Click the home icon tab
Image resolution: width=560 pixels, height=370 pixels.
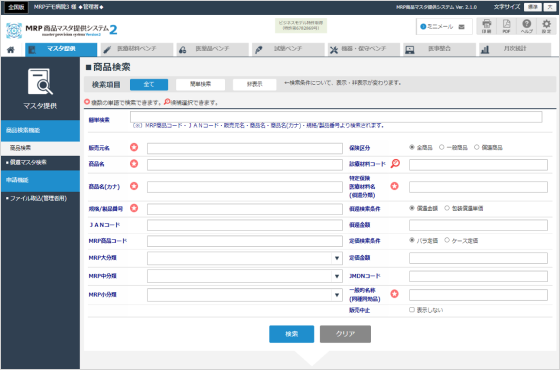pos(11,50)
